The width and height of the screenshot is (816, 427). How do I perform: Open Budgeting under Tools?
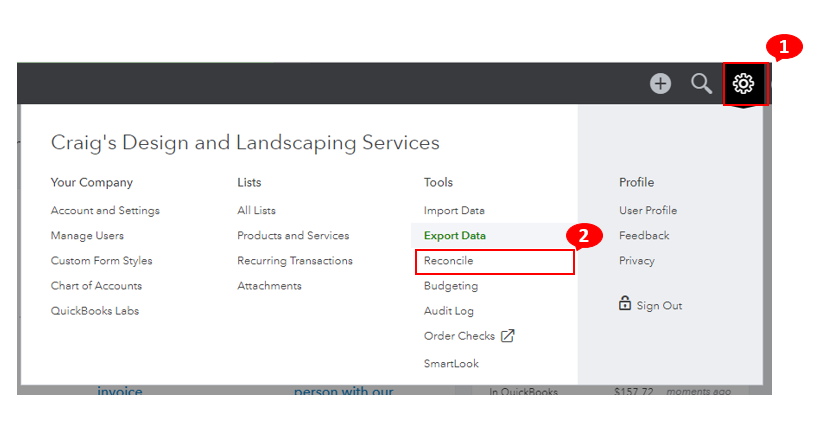pyautogui.click(x=451, y=286)
